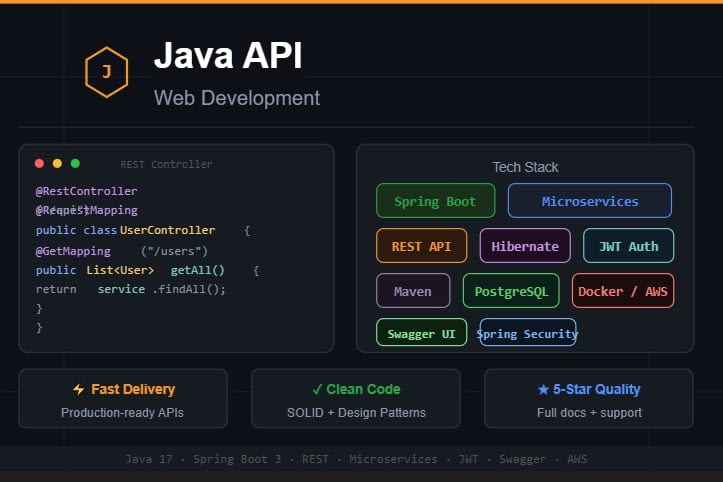
Task: Select the Hibernate tech badge
Action: 525,246
